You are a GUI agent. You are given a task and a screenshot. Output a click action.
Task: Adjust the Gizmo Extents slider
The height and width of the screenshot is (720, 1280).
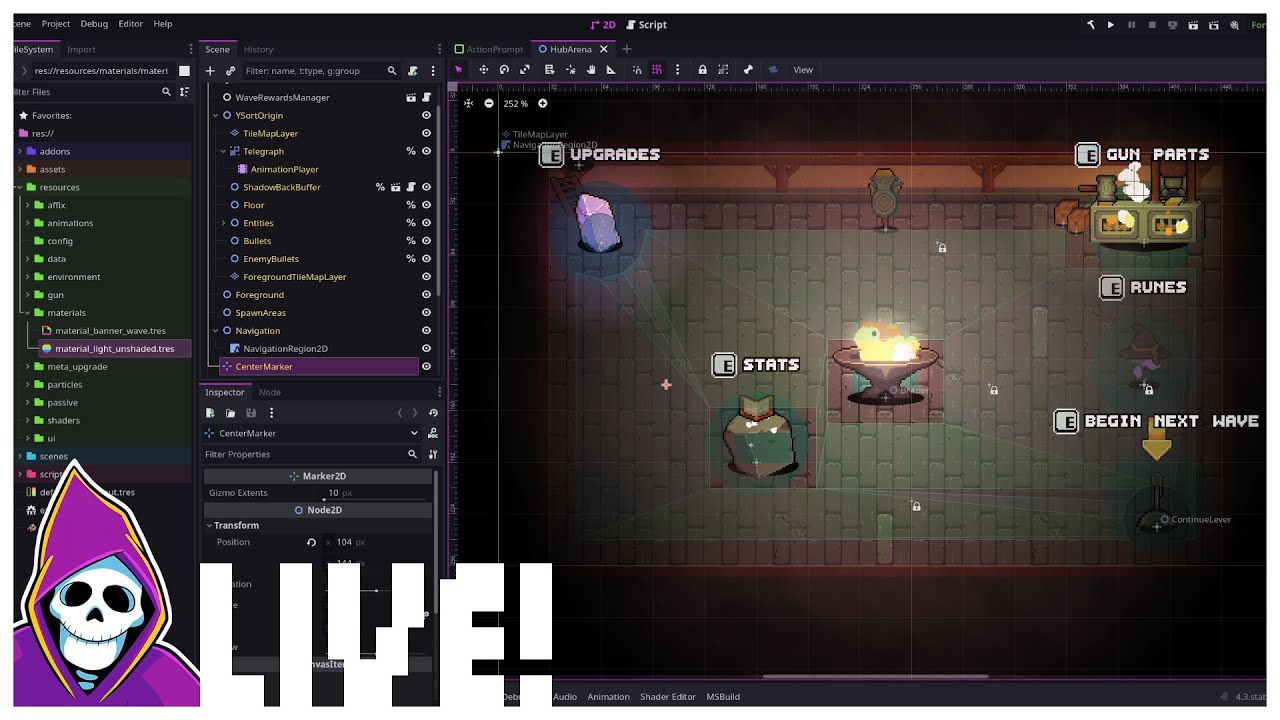pyautogui.click(x=375, y=498)
